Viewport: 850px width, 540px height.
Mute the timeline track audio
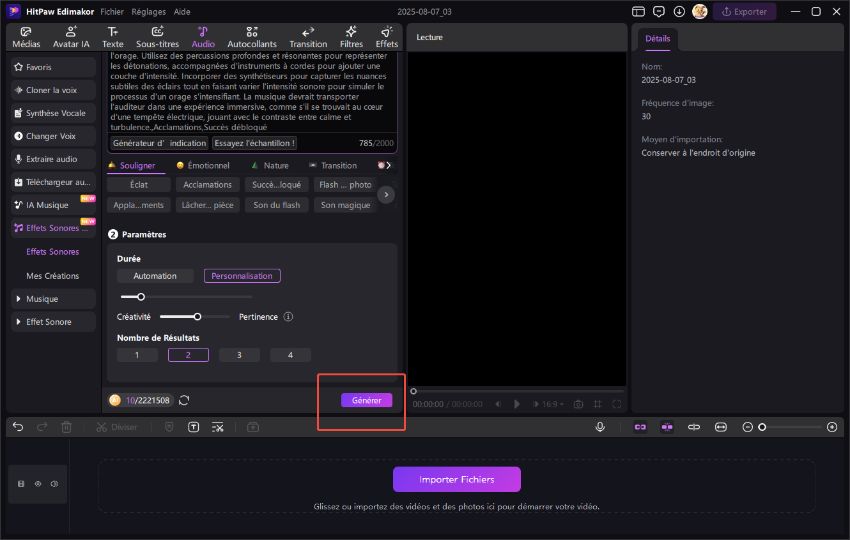coord(54,484)
